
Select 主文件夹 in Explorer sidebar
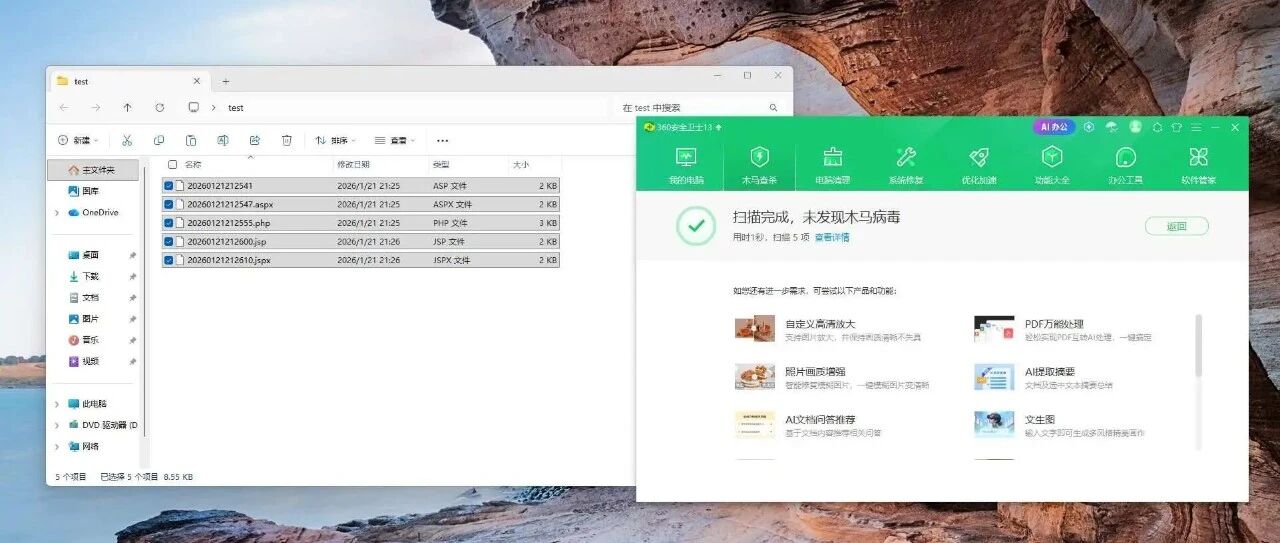93,170
